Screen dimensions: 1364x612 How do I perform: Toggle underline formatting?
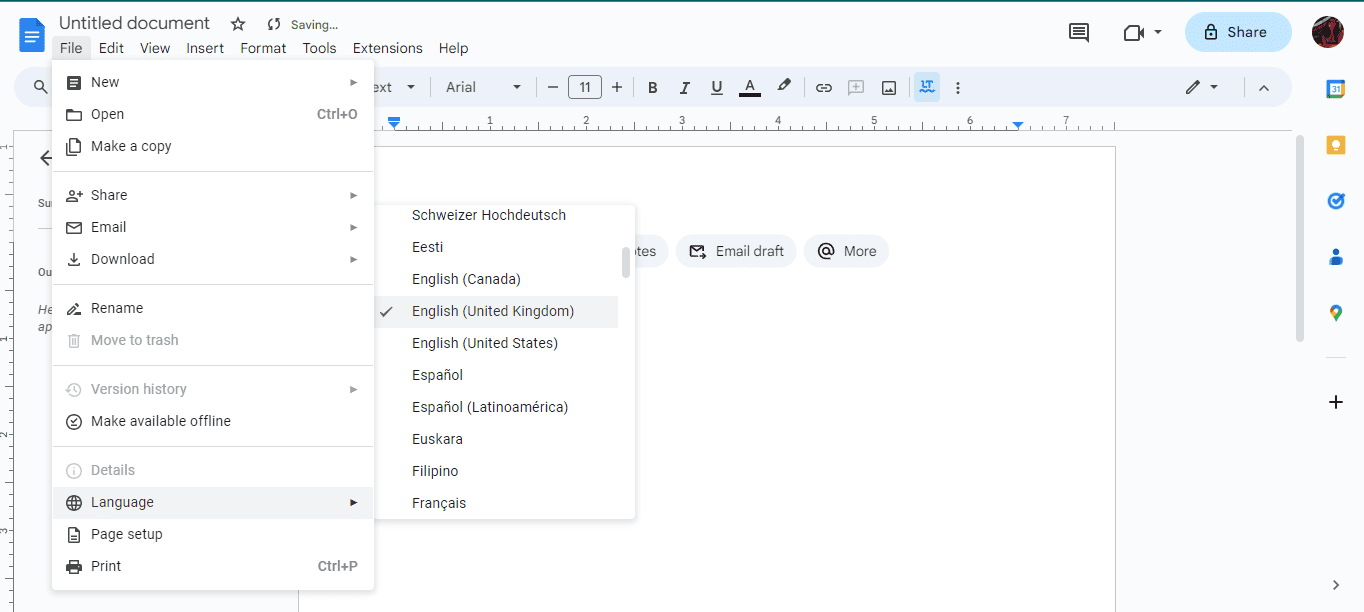716,87
